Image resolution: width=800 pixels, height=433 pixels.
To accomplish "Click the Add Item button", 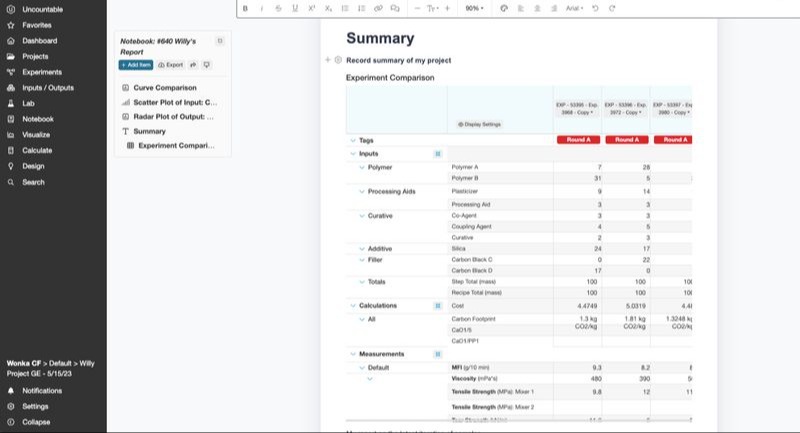I will point(135,64).
